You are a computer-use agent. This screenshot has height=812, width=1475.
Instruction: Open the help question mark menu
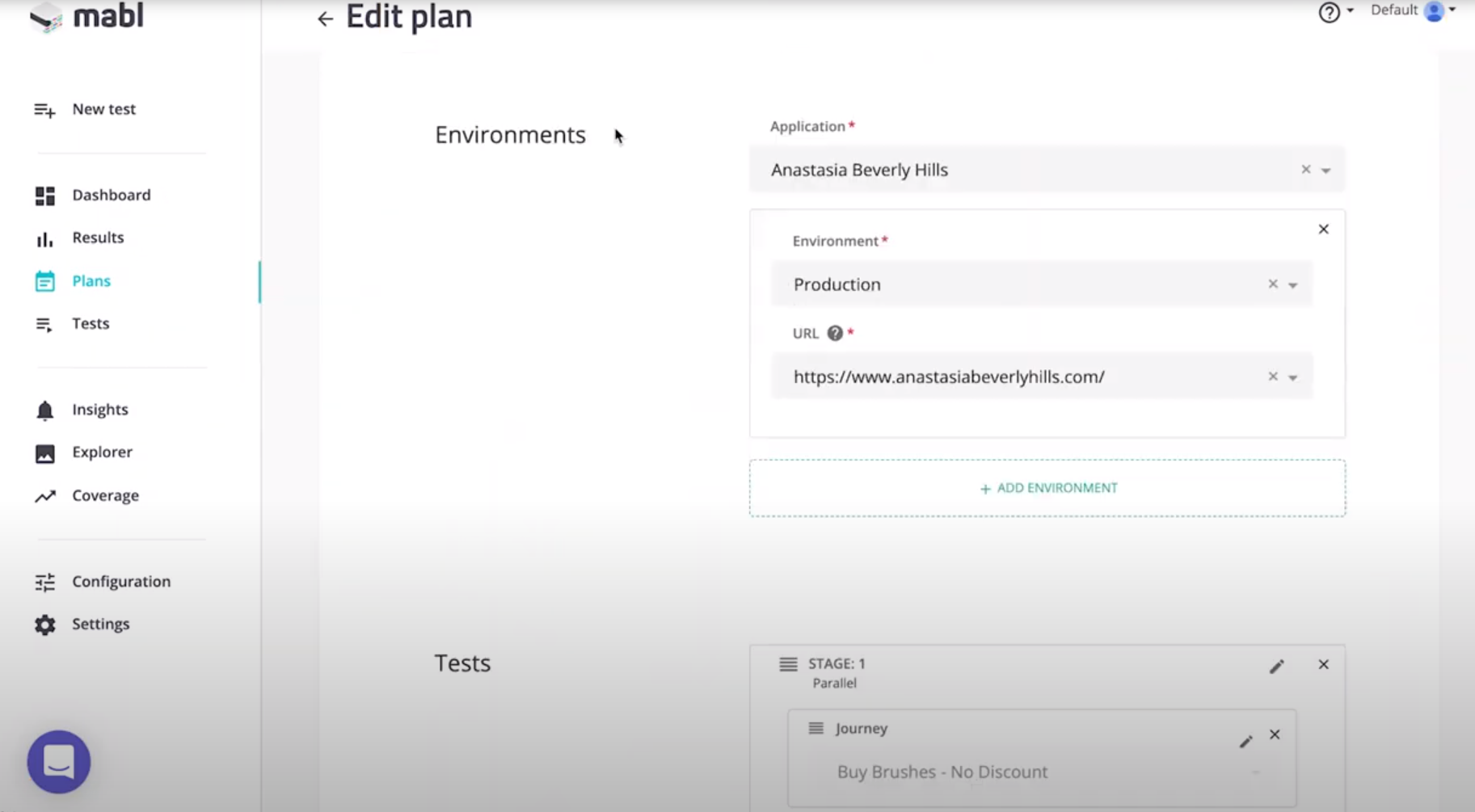tap(1329, 12)
